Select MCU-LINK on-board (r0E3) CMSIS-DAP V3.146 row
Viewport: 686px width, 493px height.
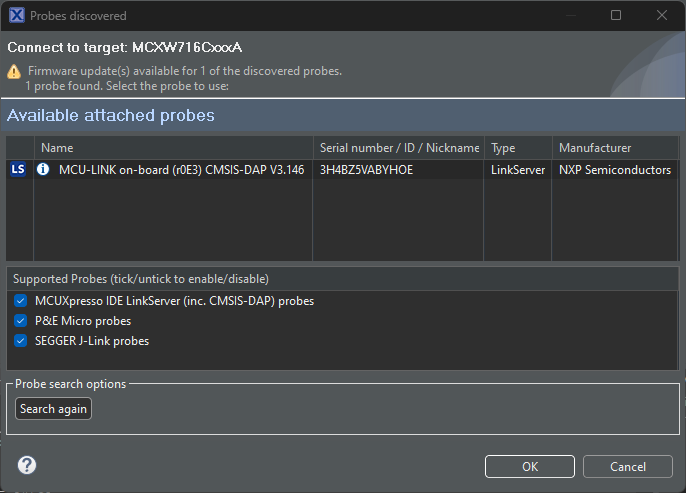point(342,169)
